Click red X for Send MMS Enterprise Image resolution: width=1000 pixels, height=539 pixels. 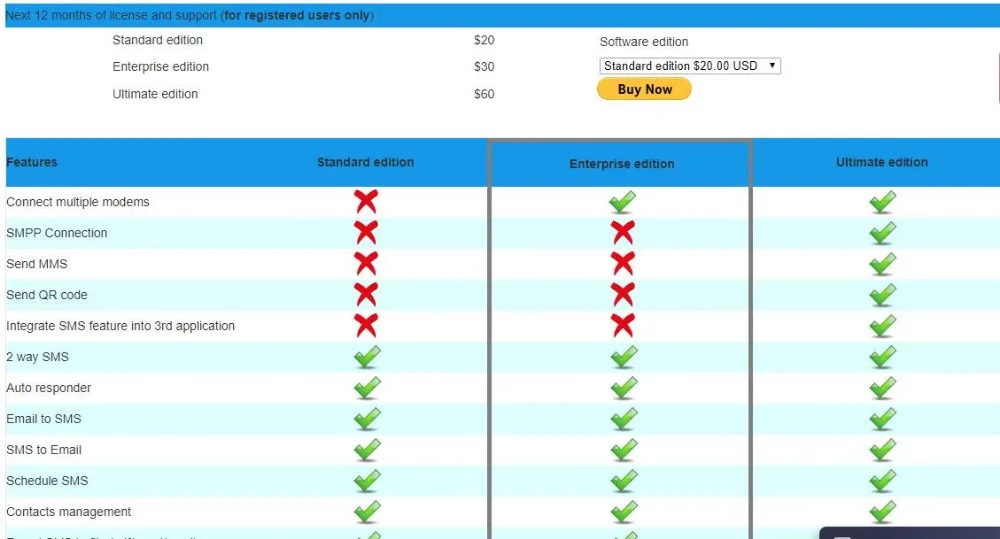point(623,263)
